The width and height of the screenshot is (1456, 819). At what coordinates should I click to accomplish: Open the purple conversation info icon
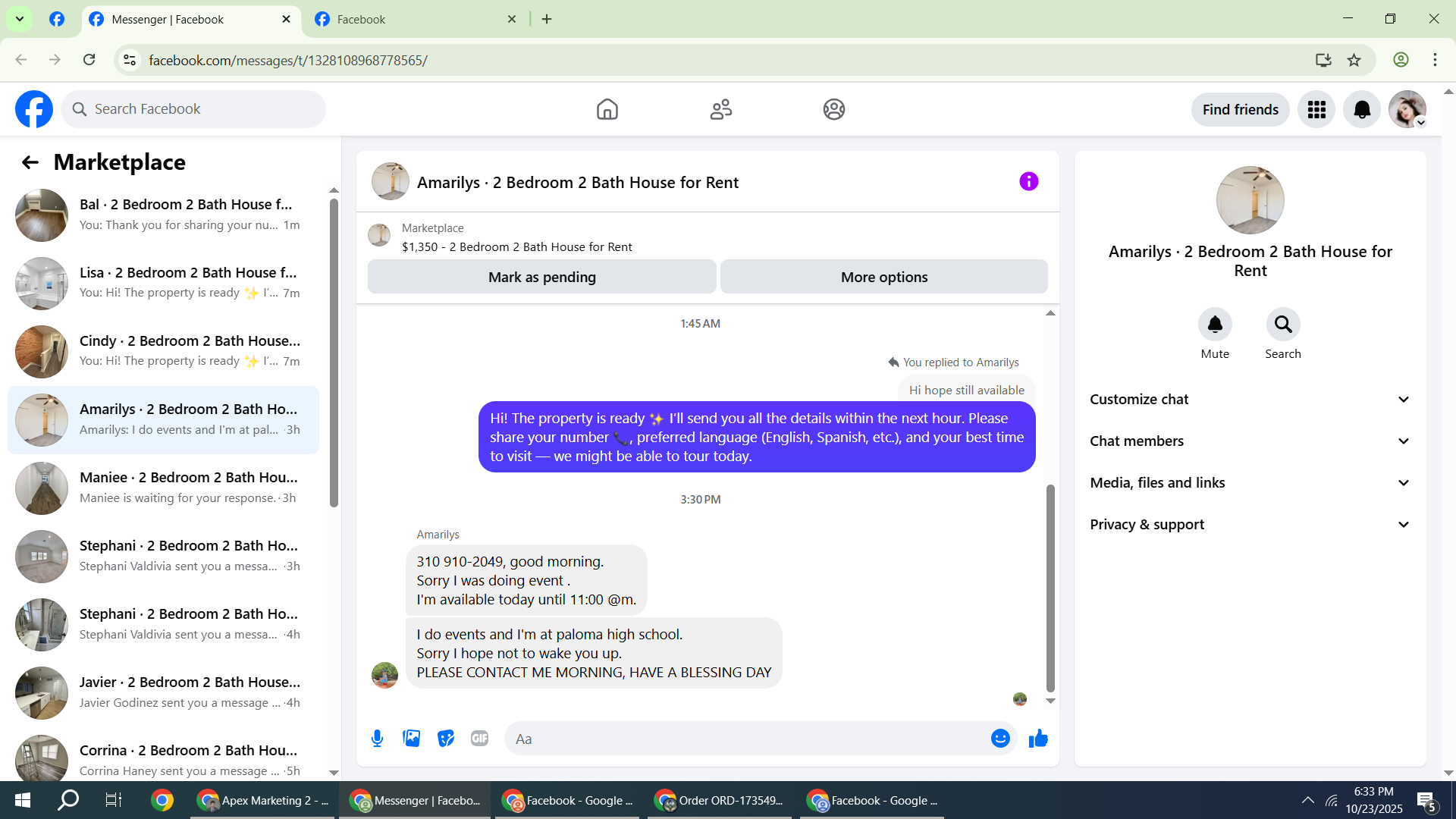[x=1028, y=181]
